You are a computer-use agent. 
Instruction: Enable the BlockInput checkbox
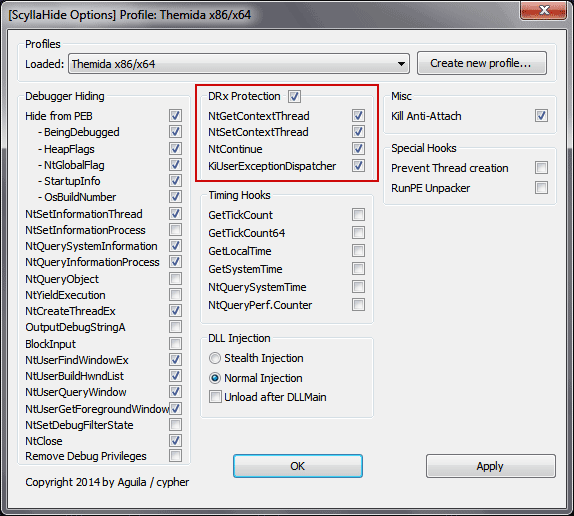point(175,344)
